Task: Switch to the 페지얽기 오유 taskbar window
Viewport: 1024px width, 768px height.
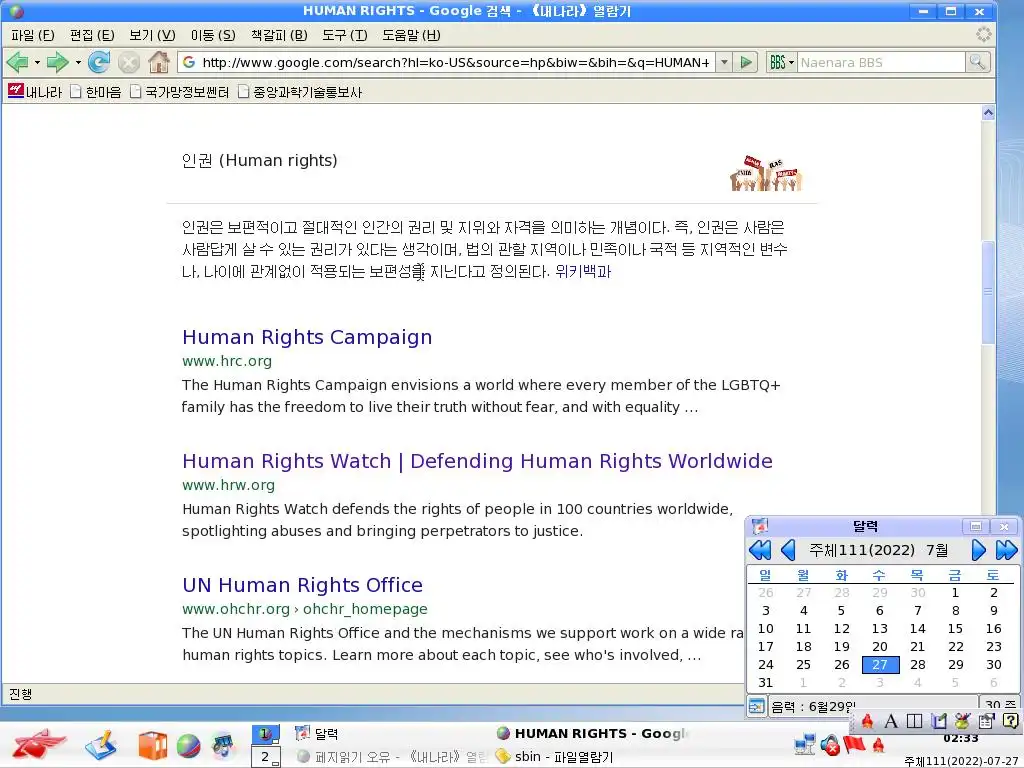Action: coord(392,757)
